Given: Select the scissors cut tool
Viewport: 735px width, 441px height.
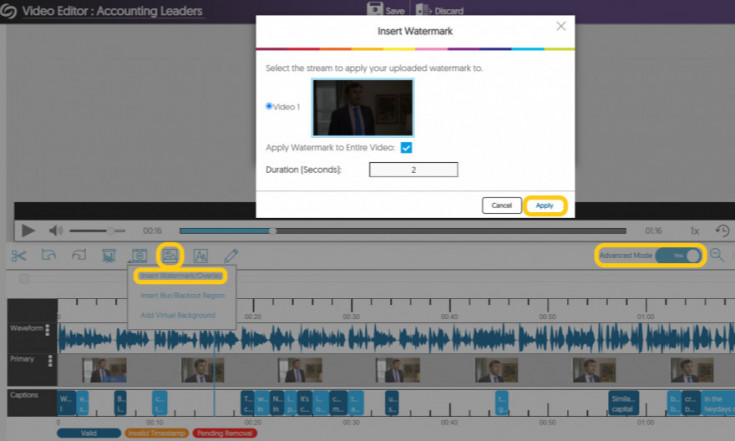Looking at the screenshot, I should coord(19,256).
